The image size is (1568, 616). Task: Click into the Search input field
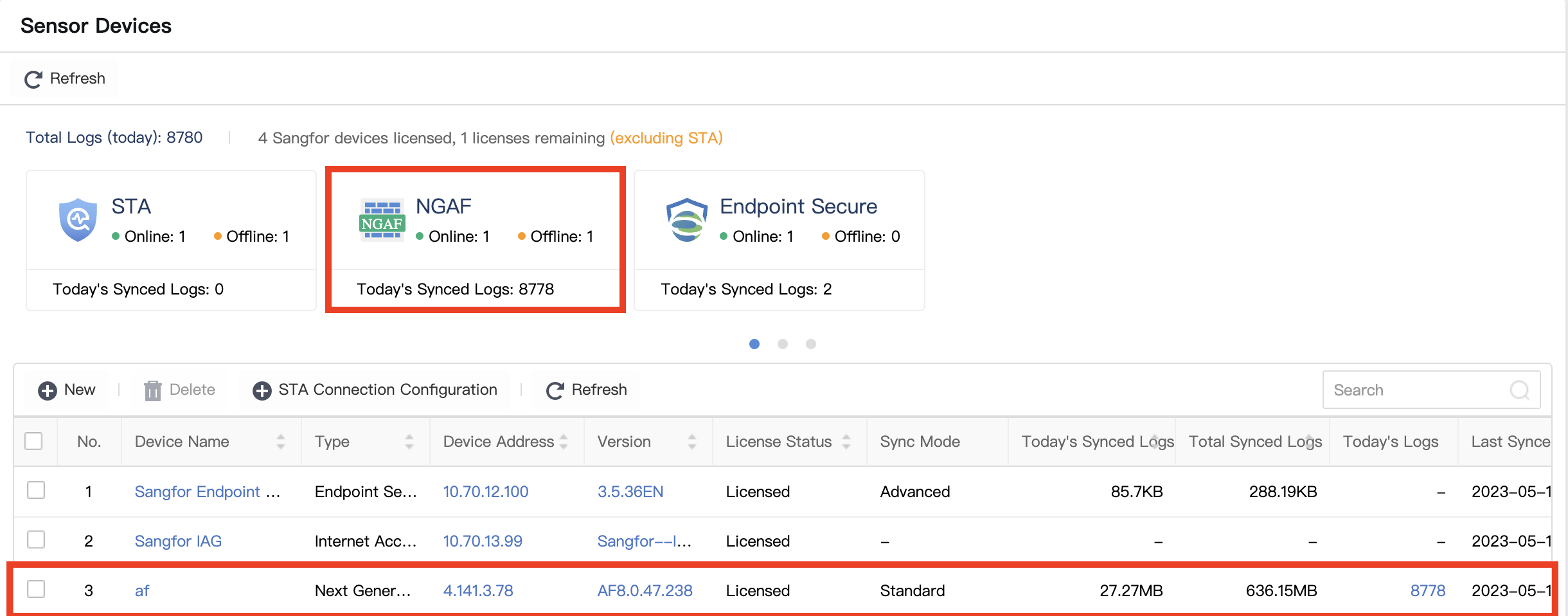1414,390
